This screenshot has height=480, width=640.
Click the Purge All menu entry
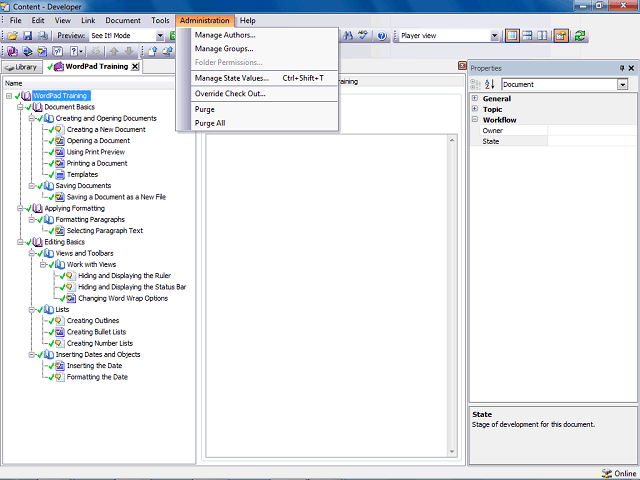click(264, 123)
